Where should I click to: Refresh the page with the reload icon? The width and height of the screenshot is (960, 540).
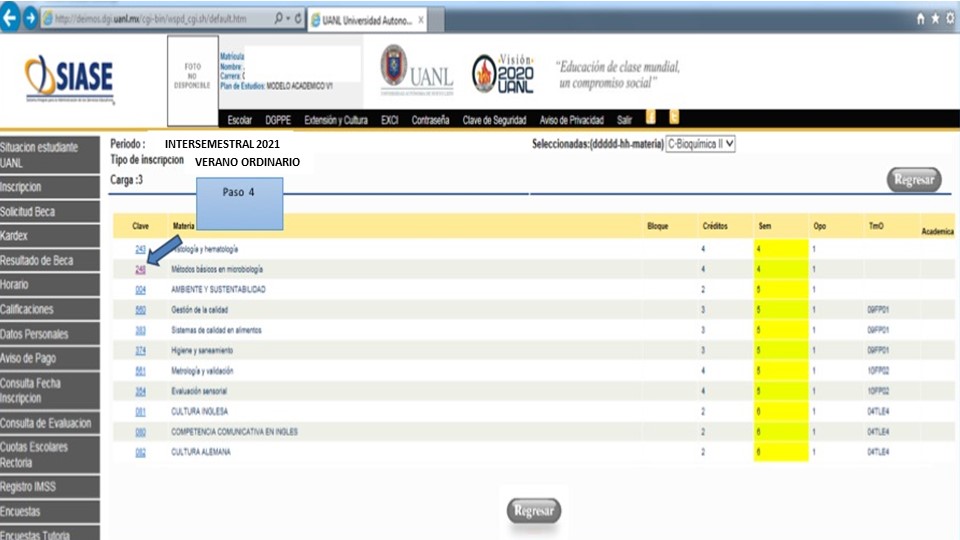tap(298, 18)
